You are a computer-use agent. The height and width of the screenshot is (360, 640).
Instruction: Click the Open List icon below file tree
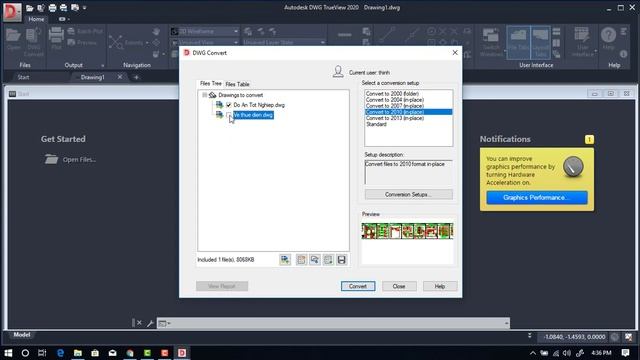click(315, 260)
